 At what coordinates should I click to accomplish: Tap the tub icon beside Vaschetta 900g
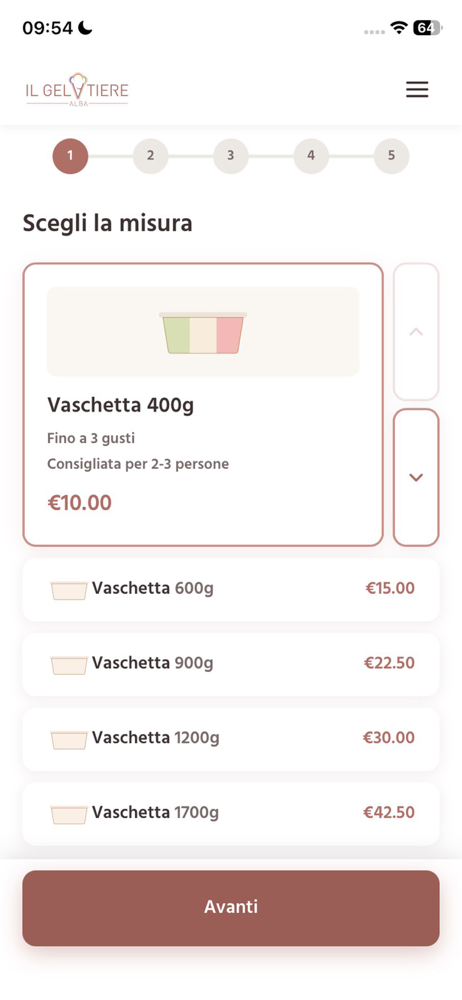tap(69, 665)
